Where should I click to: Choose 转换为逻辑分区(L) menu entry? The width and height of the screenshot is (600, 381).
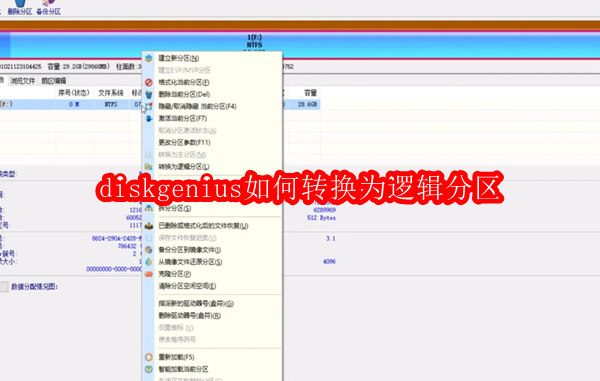pos(184,167)
